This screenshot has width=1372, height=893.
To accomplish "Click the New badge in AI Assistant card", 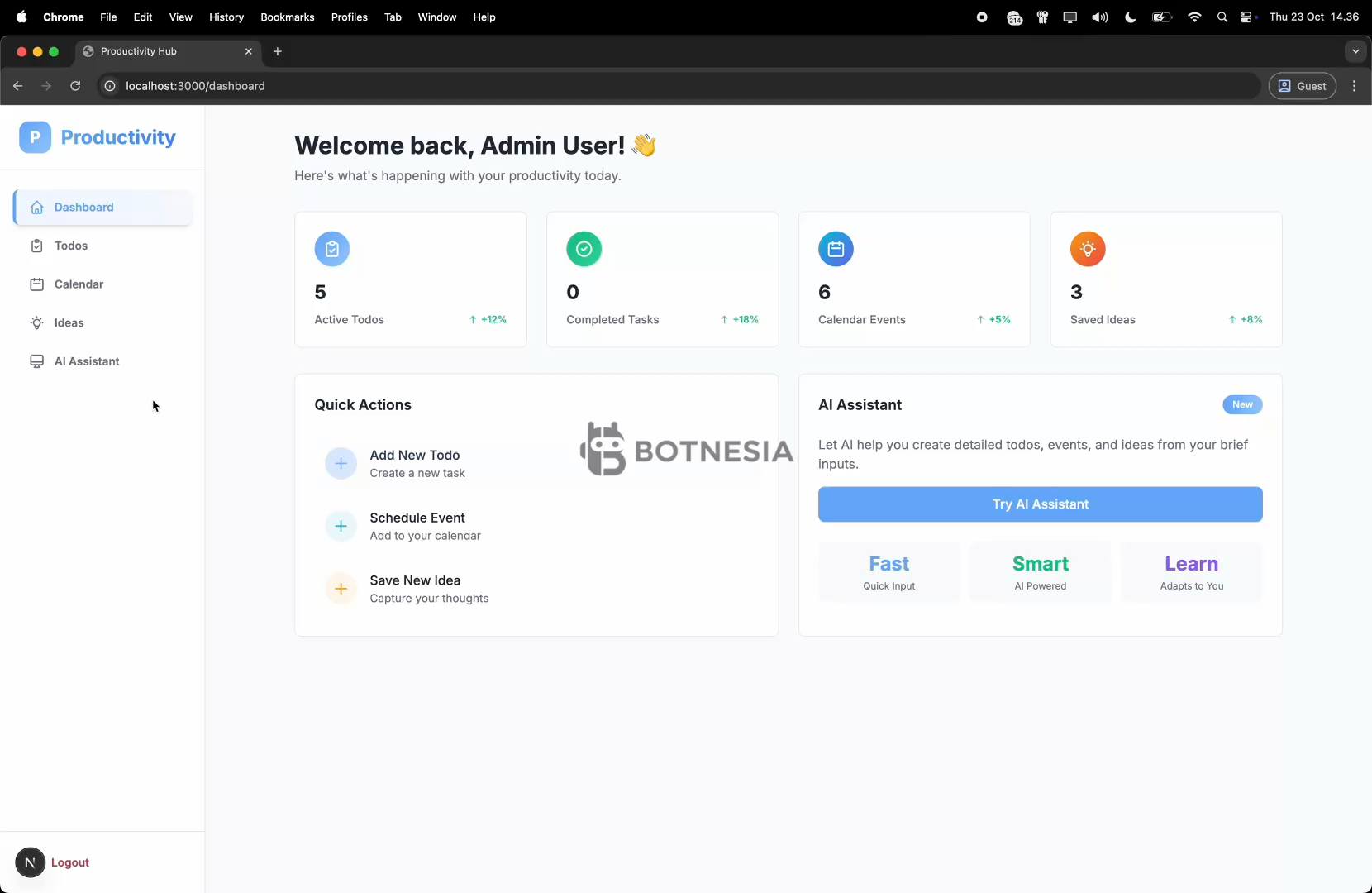I will [x=1242, y=404].
